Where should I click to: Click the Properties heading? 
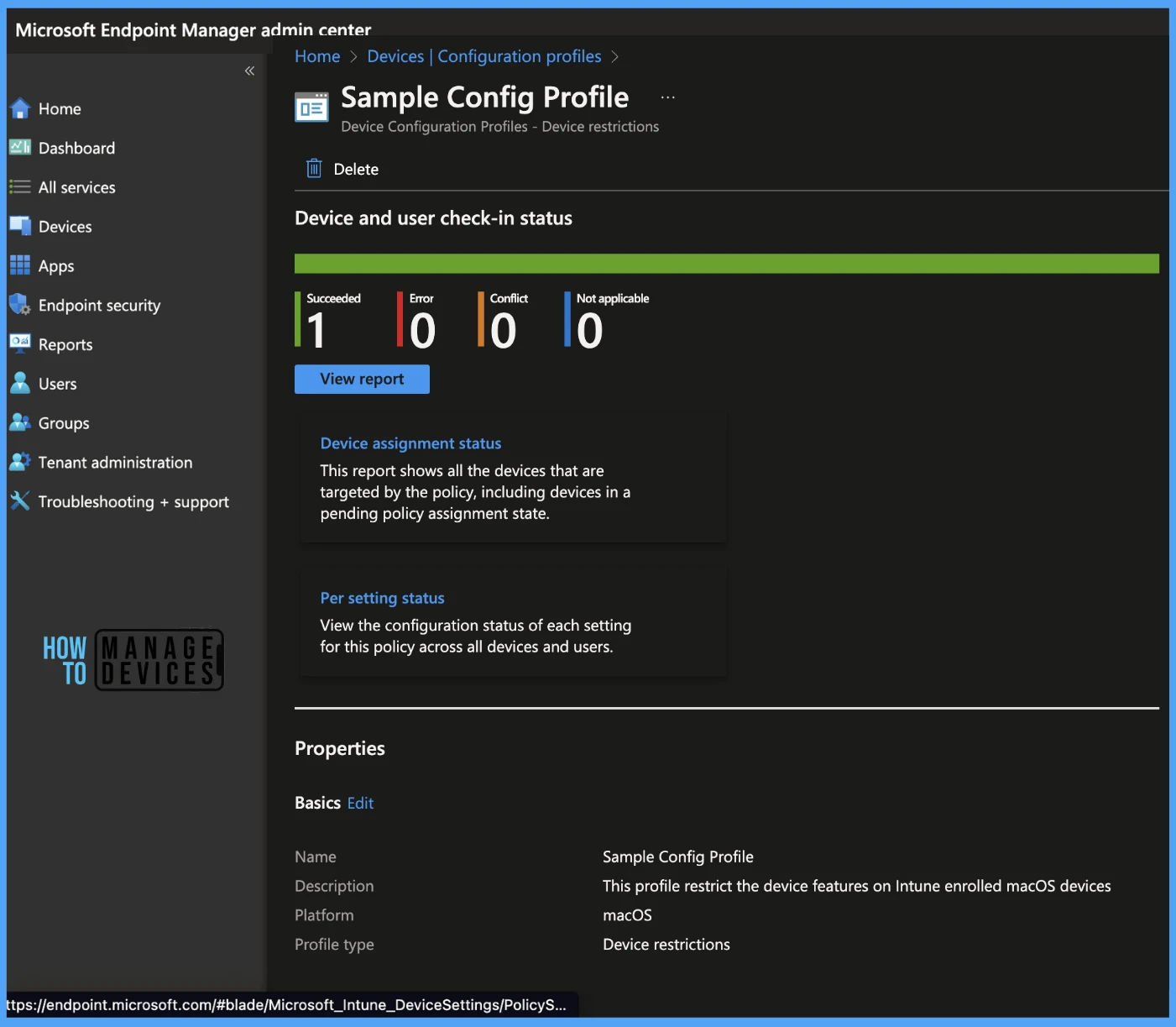[340, 749]
